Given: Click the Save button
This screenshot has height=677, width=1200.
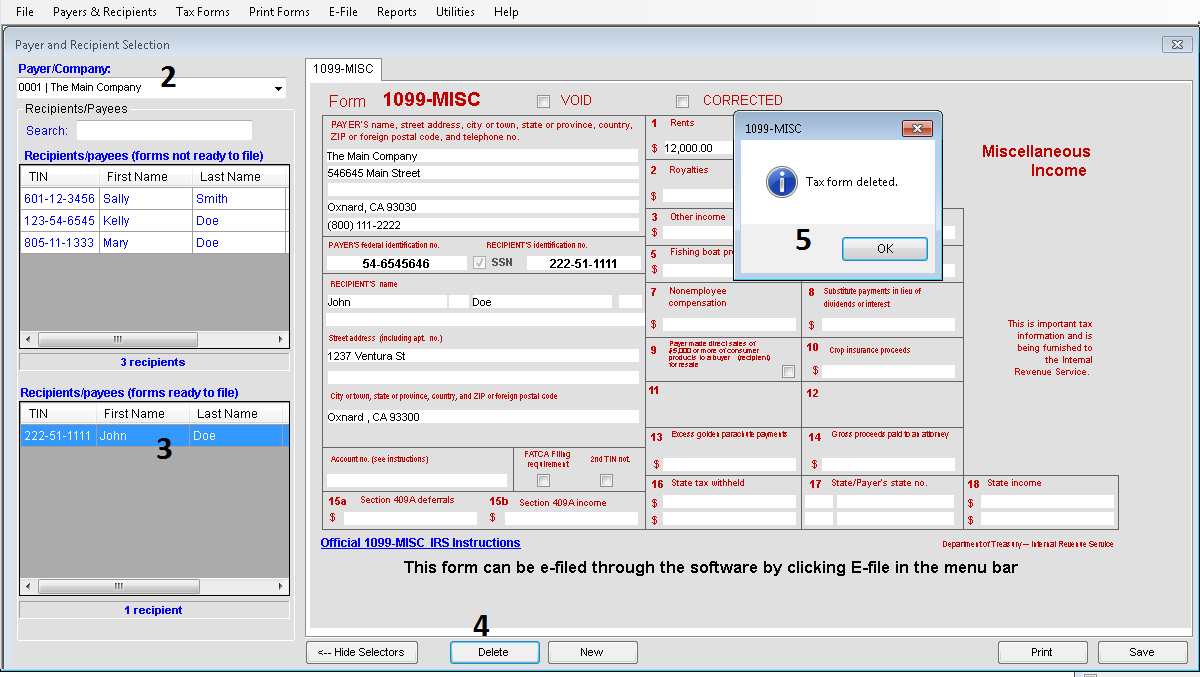Looking at the screenshot, I should pyautogui.click(x=1142, y=652).
